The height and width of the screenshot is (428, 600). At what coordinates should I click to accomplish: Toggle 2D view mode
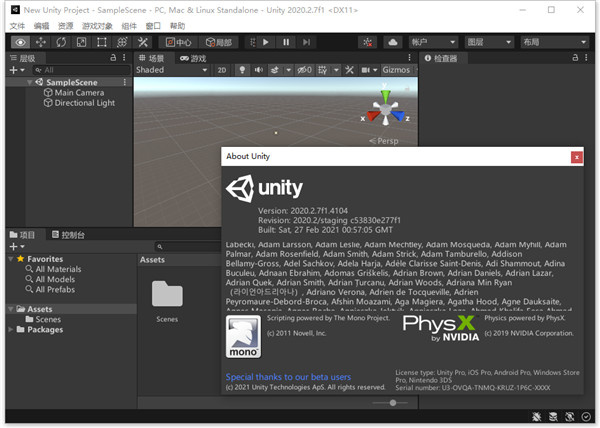(x=222, y=70)
